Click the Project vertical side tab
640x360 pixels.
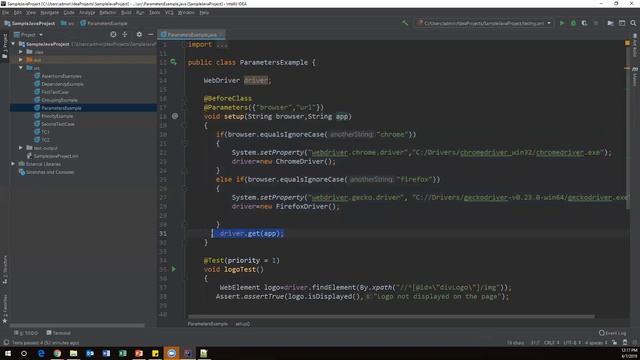click(5, 46)
